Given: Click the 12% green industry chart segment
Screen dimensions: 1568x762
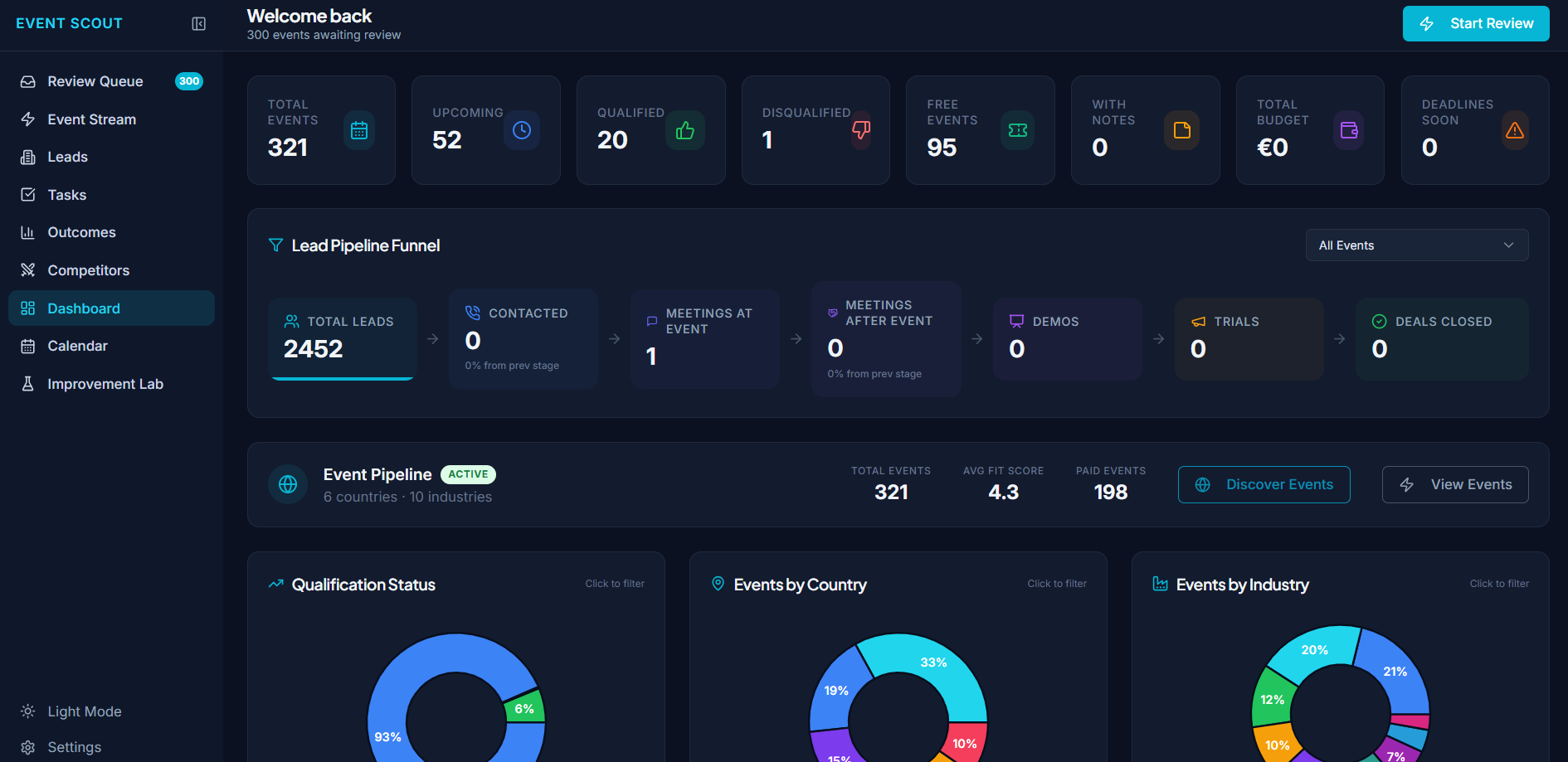Looking at the screenshot, I should click(x=1272, y=699).
